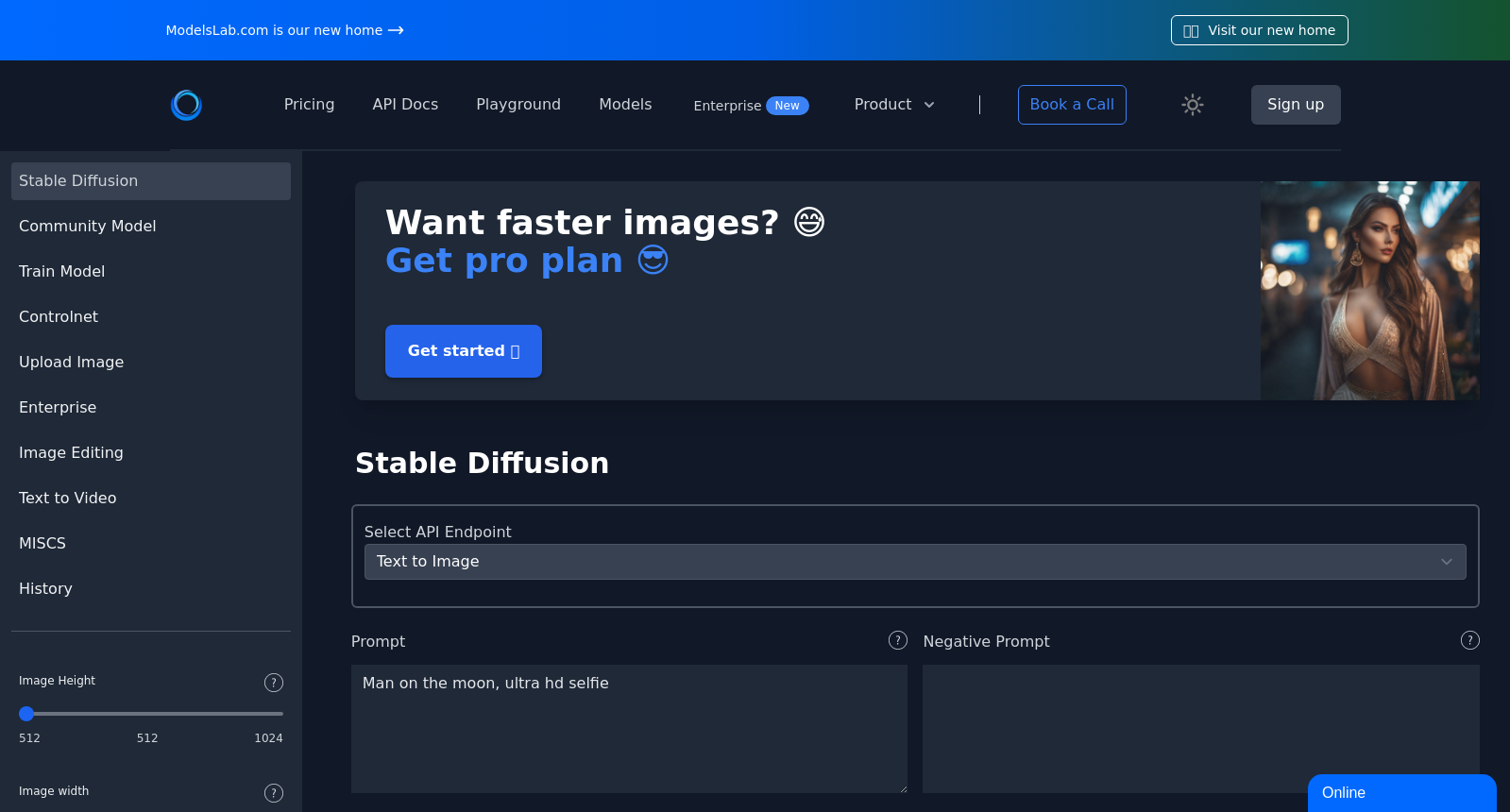Click inside the Negative Prompt text area

point(1201,729)
